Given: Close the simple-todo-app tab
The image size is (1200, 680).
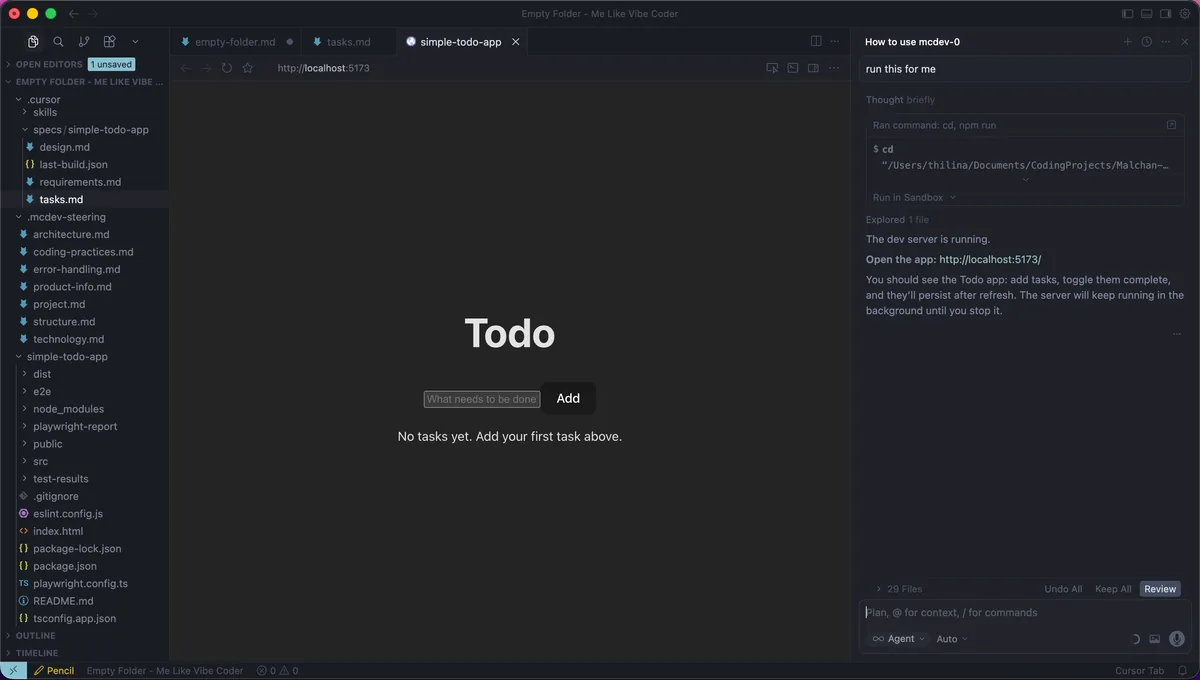Looking at the screenshot, I should (x=516, y=42).
